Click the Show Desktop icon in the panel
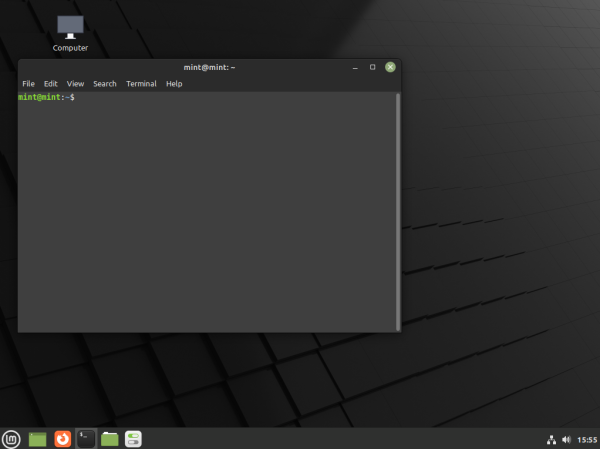 [x=37, y=438]
